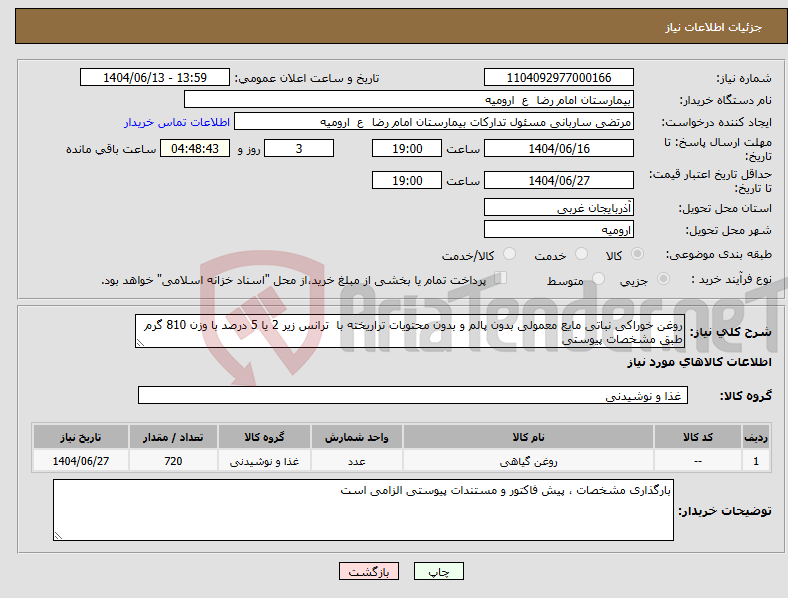The height and width of the screenshot is (598, 788).
Task: Click the واحد شمارش column header
Action: (357, 437)
